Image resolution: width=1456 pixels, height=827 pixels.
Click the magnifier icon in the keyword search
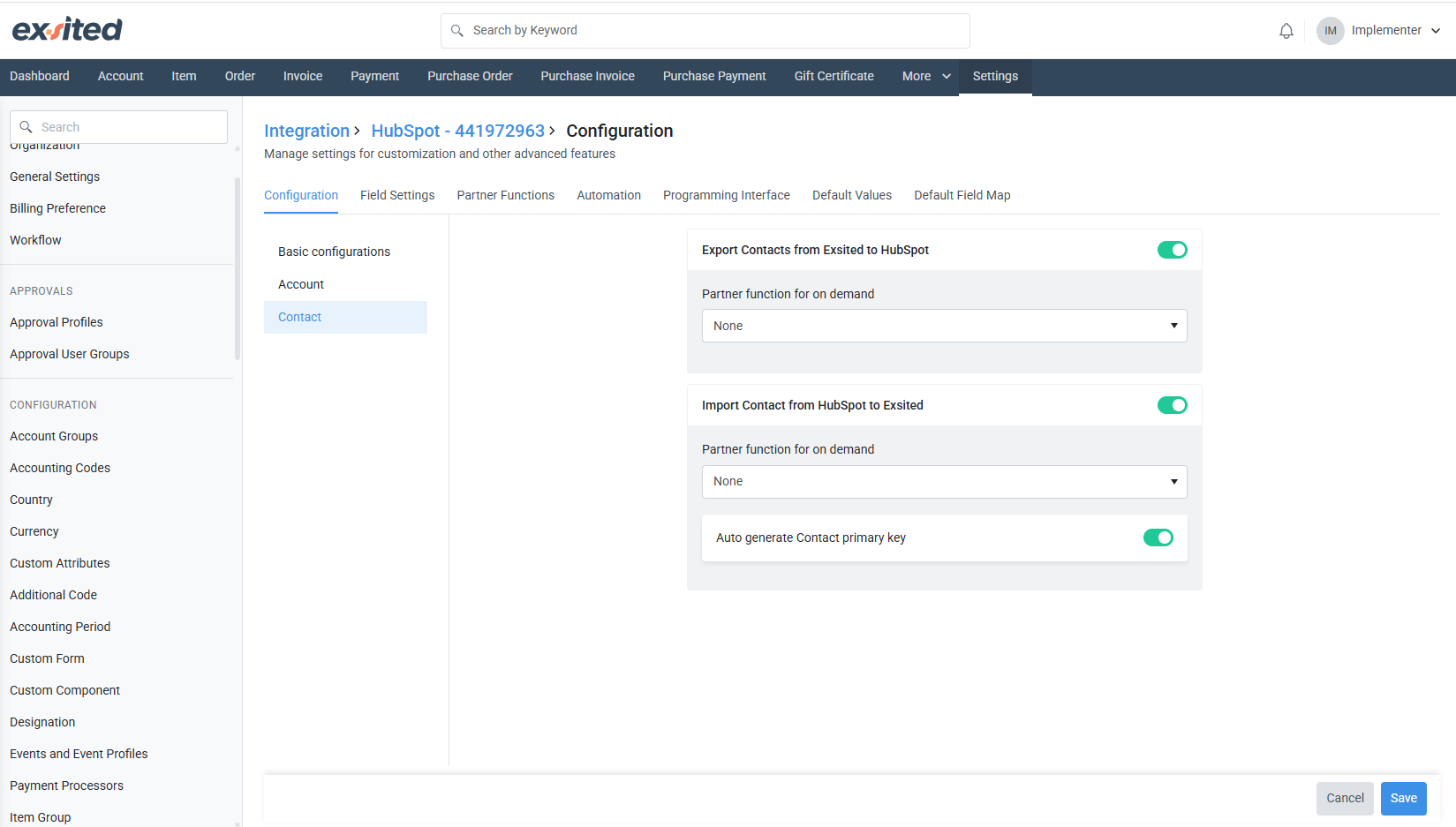click(457, 31)
